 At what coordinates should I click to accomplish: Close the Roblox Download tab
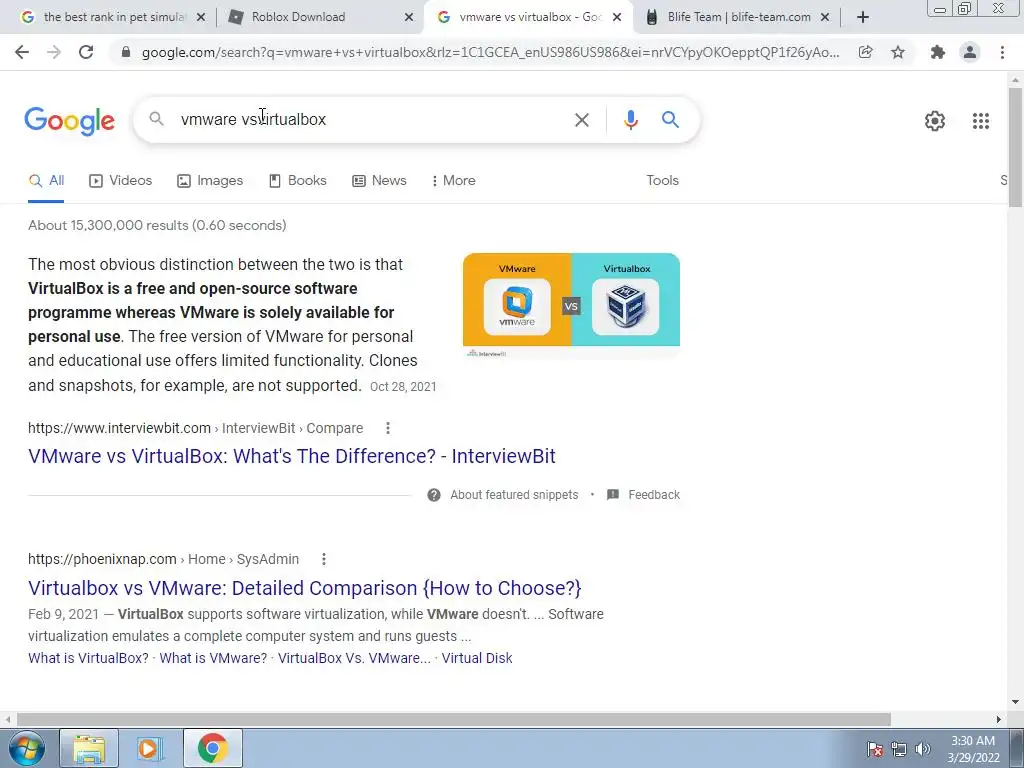coord(409,18)
